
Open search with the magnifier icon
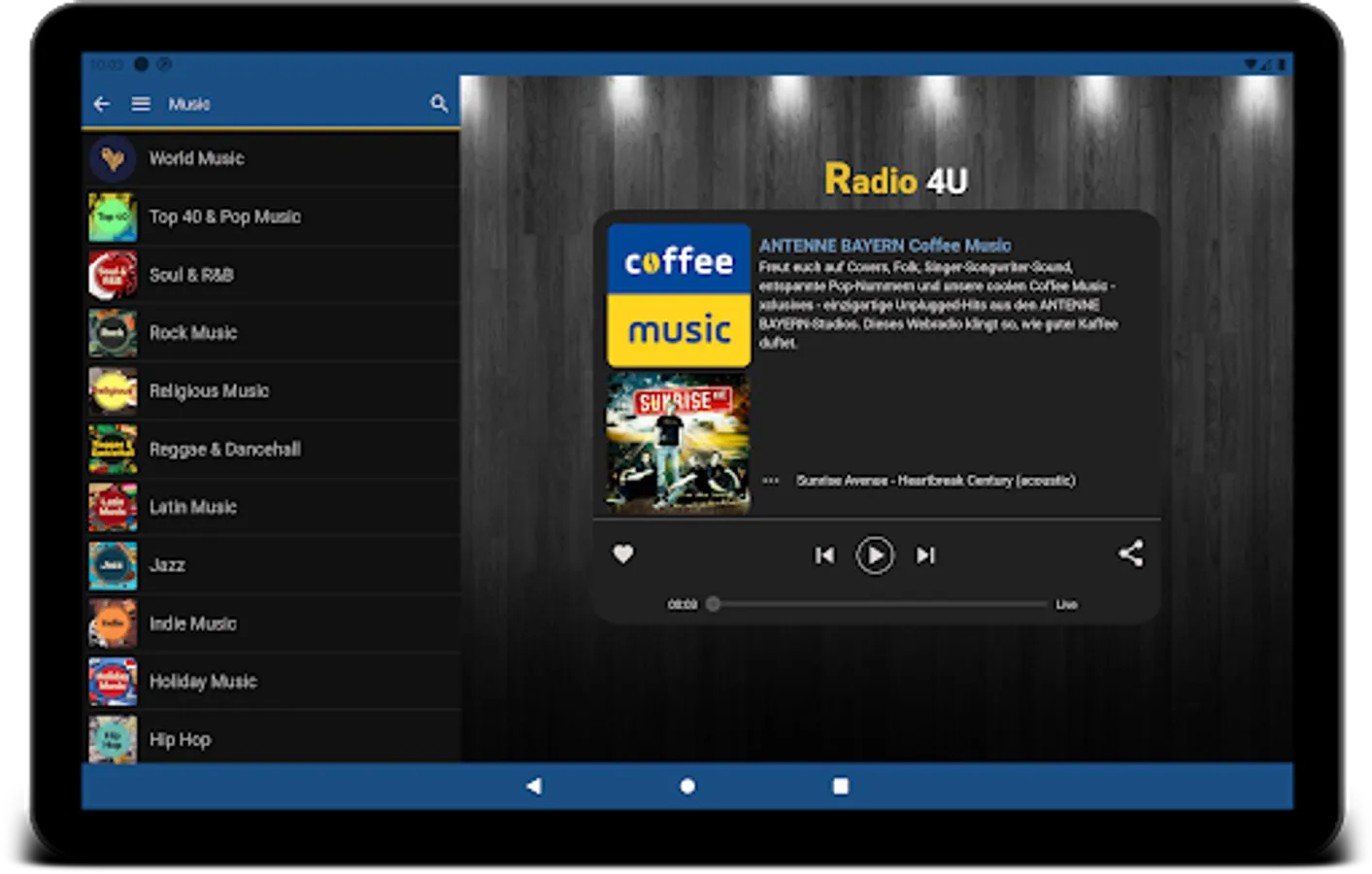[x=439, y=103]
